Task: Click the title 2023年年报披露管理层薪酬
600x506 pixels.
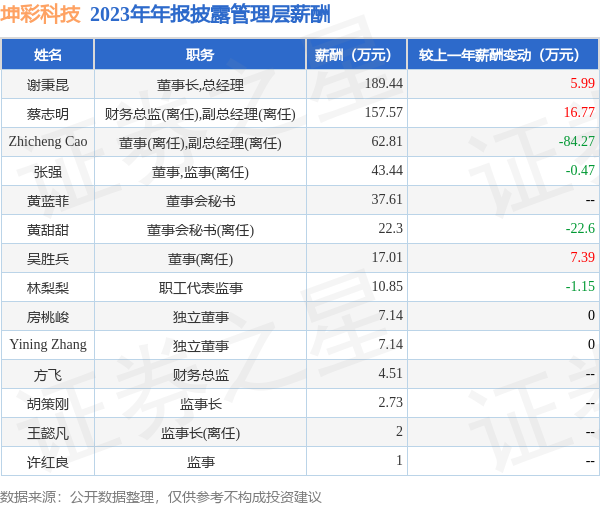Action: [210, 15]
